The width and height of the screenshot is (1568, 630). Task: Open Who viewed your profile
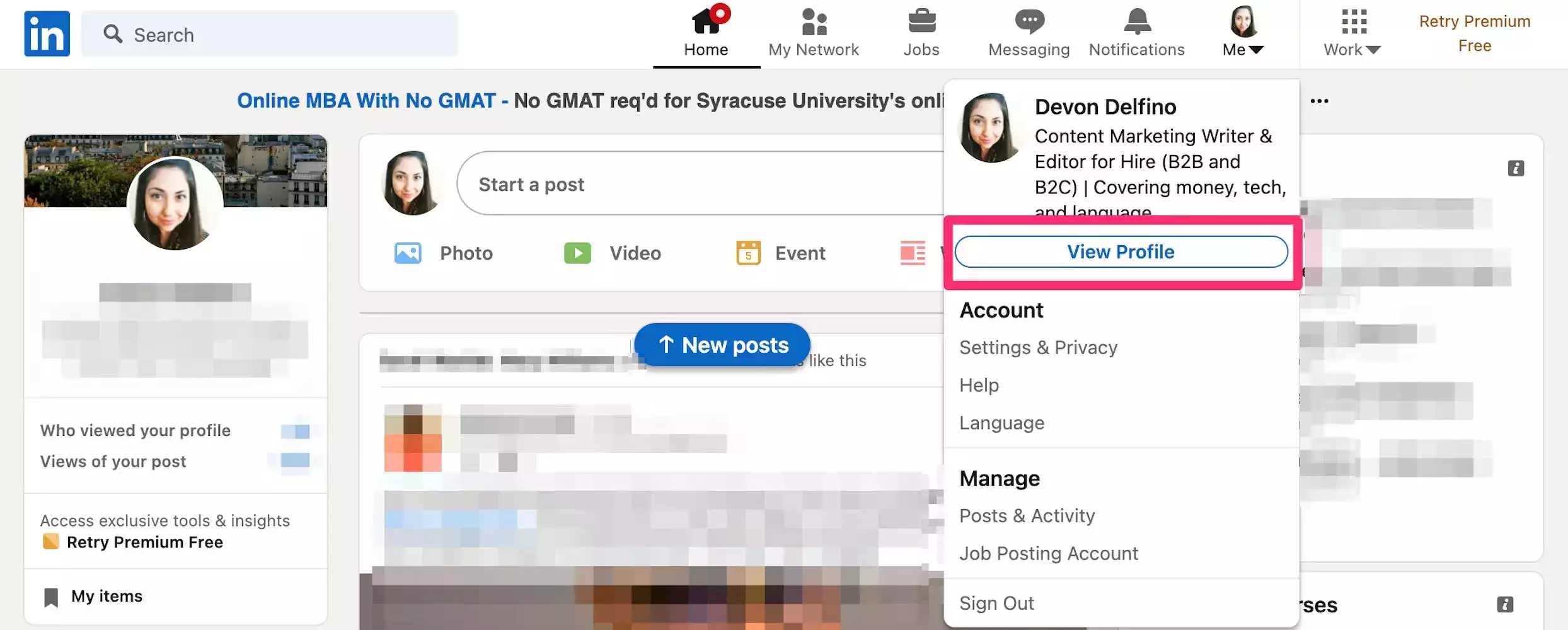(x=135, y=430)
